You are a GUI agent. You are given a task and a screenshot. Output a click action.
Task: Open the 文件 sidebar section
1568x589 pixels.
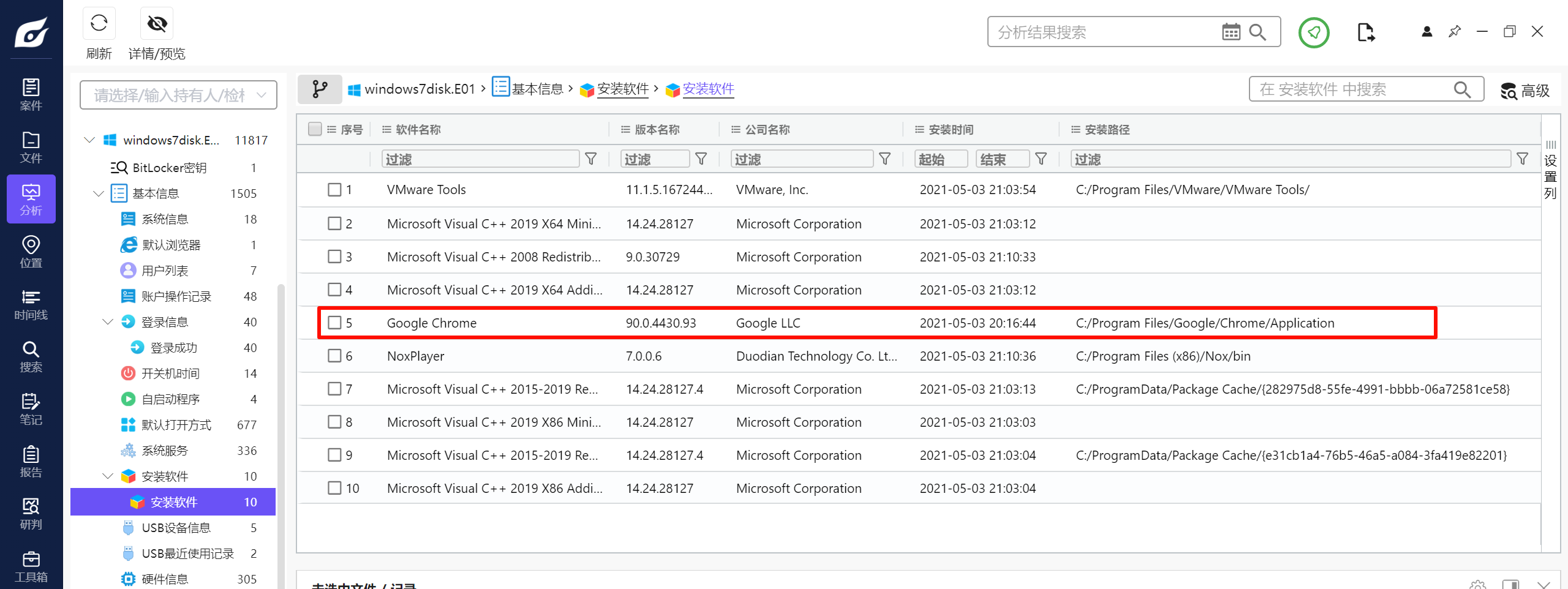point(31,147)
